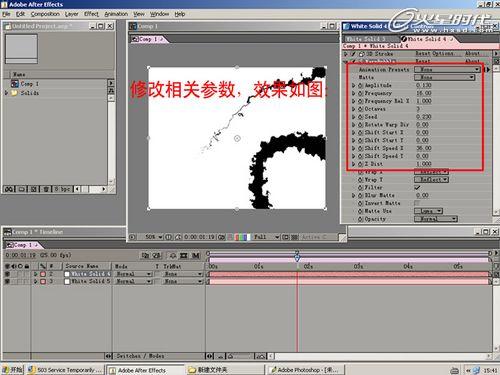Click Reset Options for 3D Stroke
Image resolution: width=500 pixels, height=375 pixels.
[x=434, y=54]
